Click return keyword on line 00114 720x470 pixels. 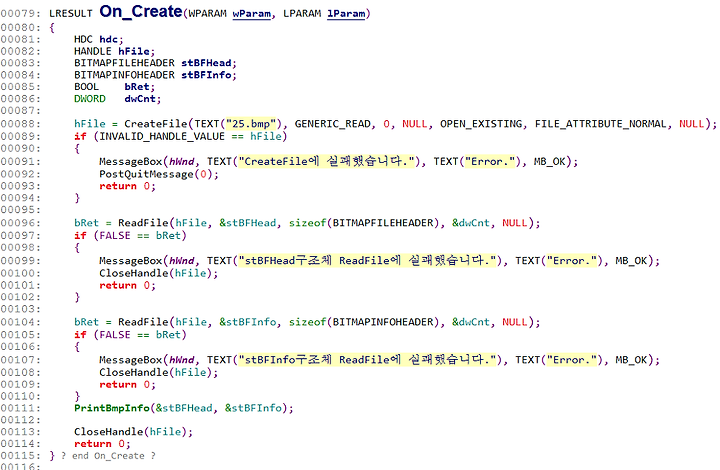[93, 444]
